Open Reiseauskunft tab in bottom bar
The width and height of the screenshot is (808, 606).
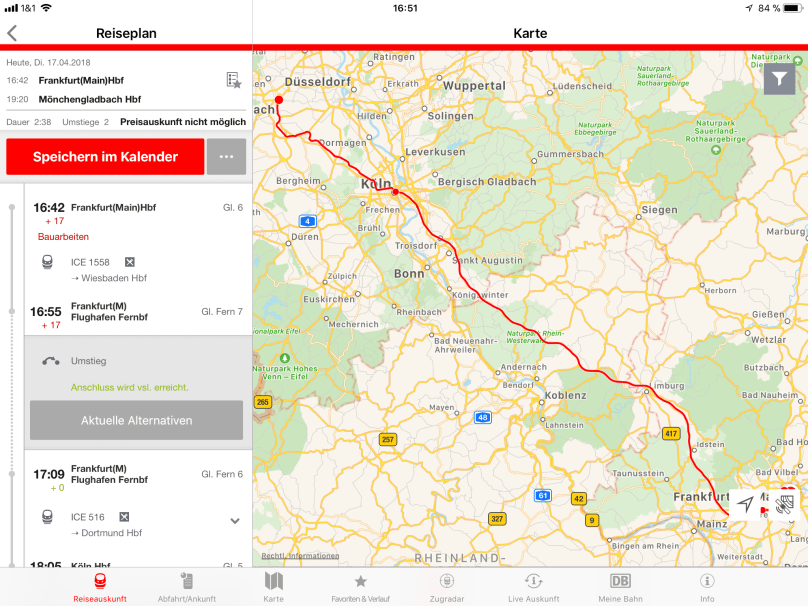point(99,587)
